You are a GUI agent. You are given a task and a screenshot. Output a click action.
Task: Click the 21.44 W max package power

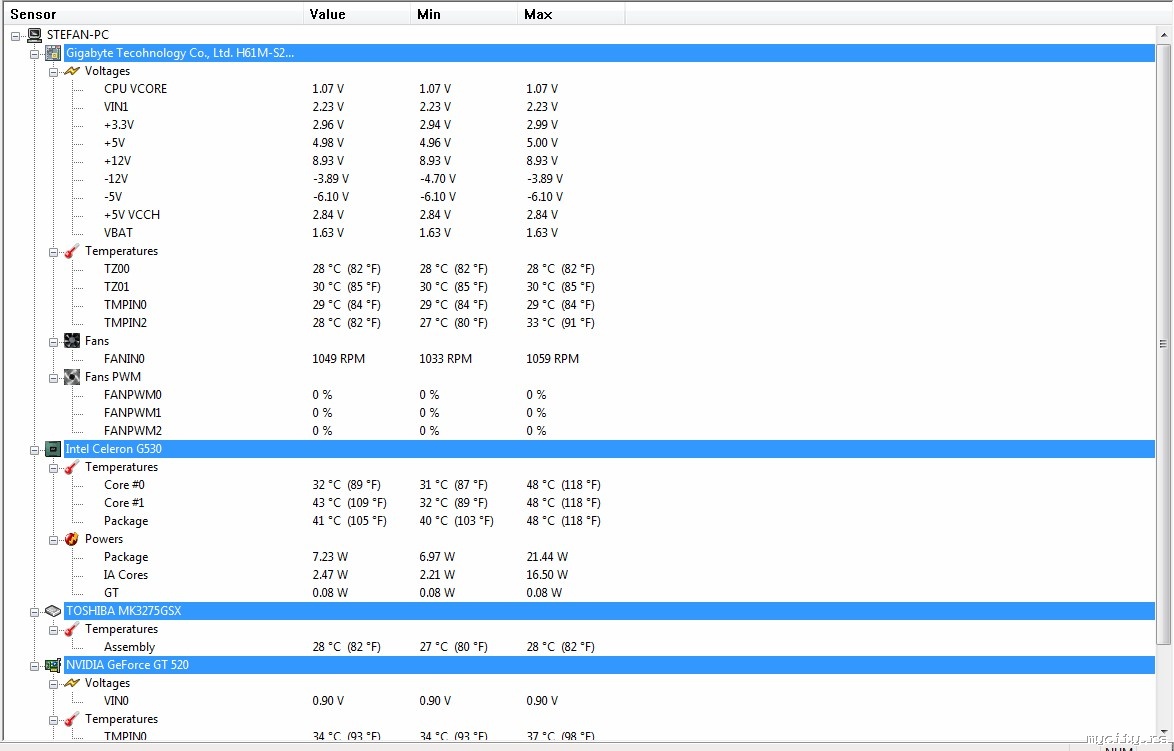(x=547, y=557)
